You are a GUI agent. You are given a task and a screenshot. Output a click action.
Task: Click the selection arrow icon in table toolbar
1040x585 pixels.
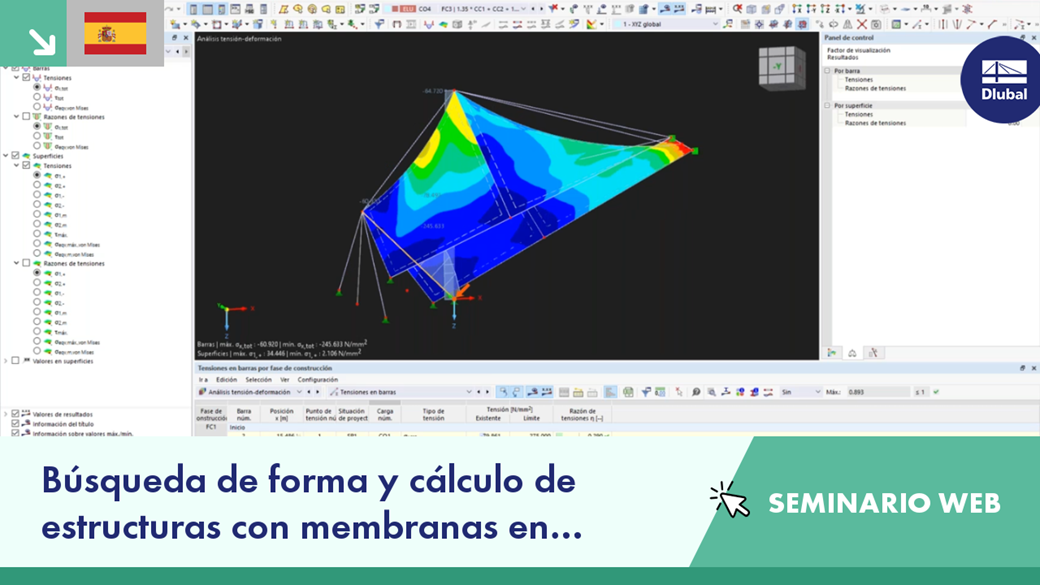click(x=679, y=392)
